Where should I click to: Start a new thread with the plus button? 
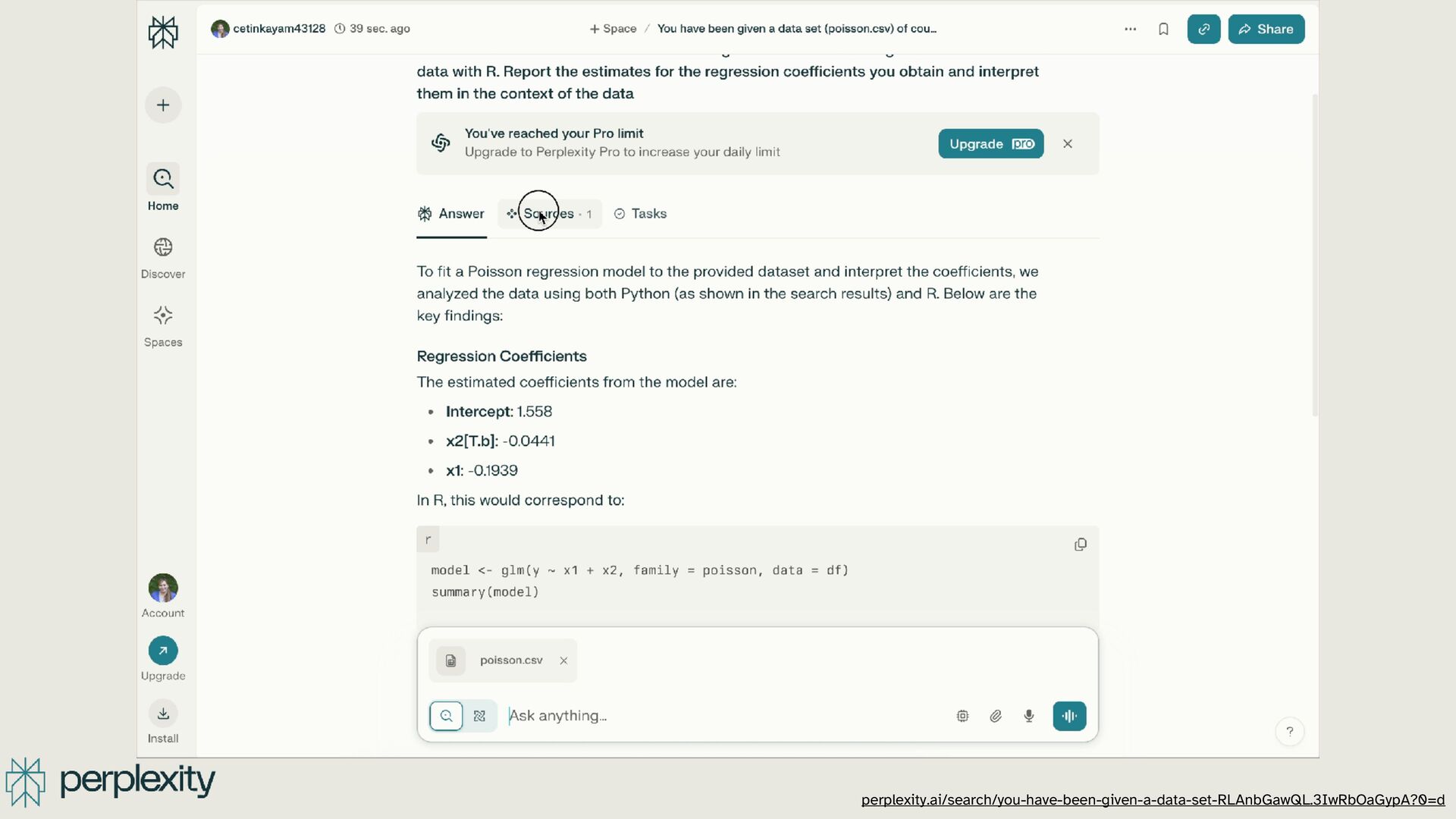[x=163, y=105]
